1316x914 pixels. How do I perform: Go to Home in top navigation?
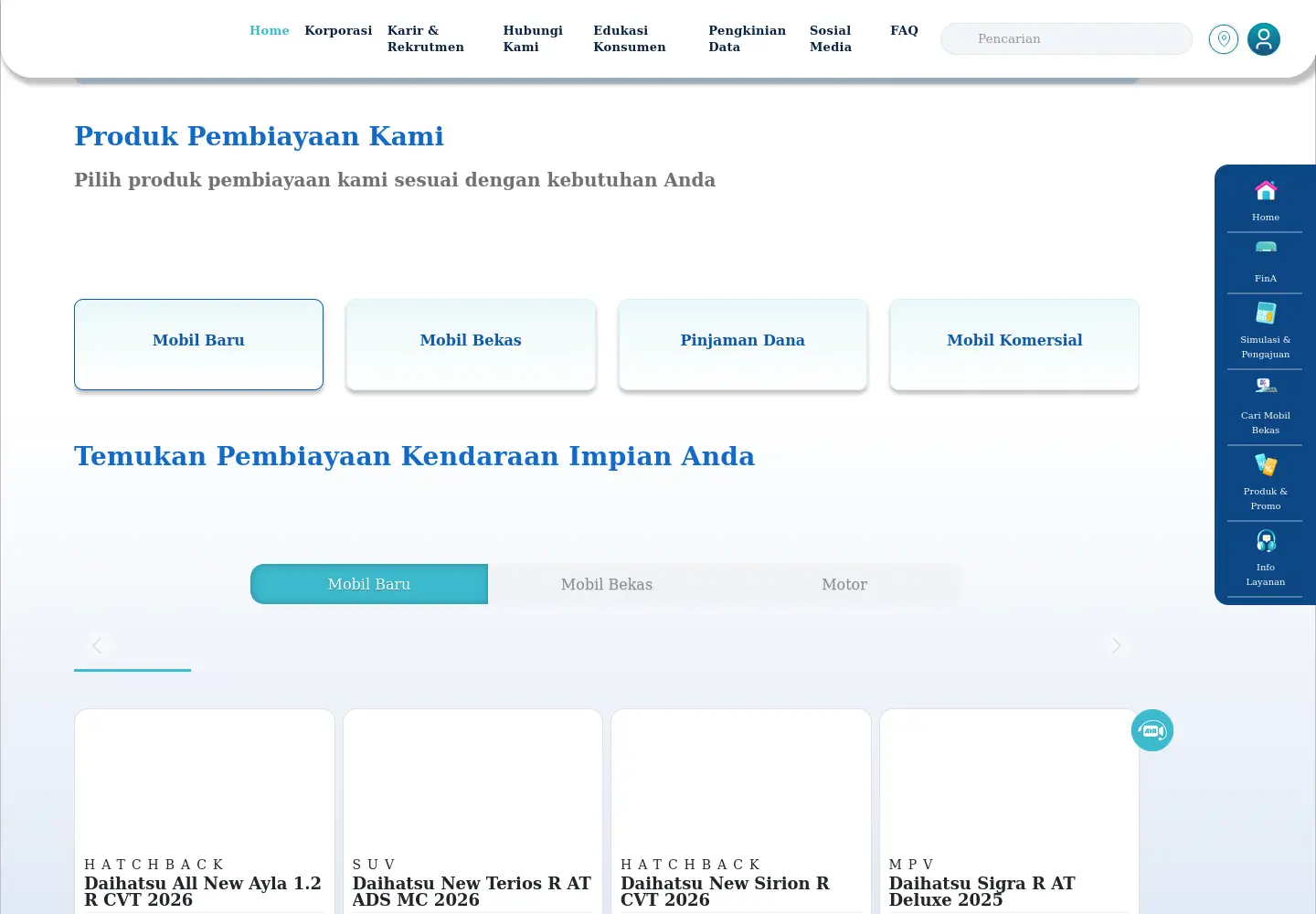pos(270,30)
